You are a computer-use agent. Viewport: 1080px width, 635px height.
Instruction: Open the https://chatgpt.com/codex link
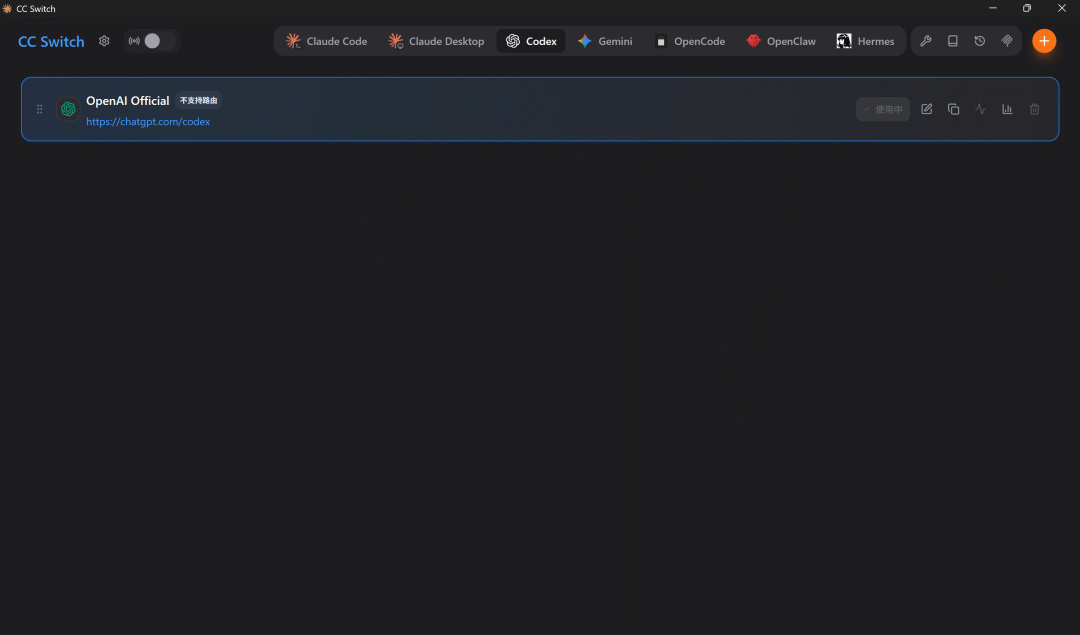tap(148, 122)
